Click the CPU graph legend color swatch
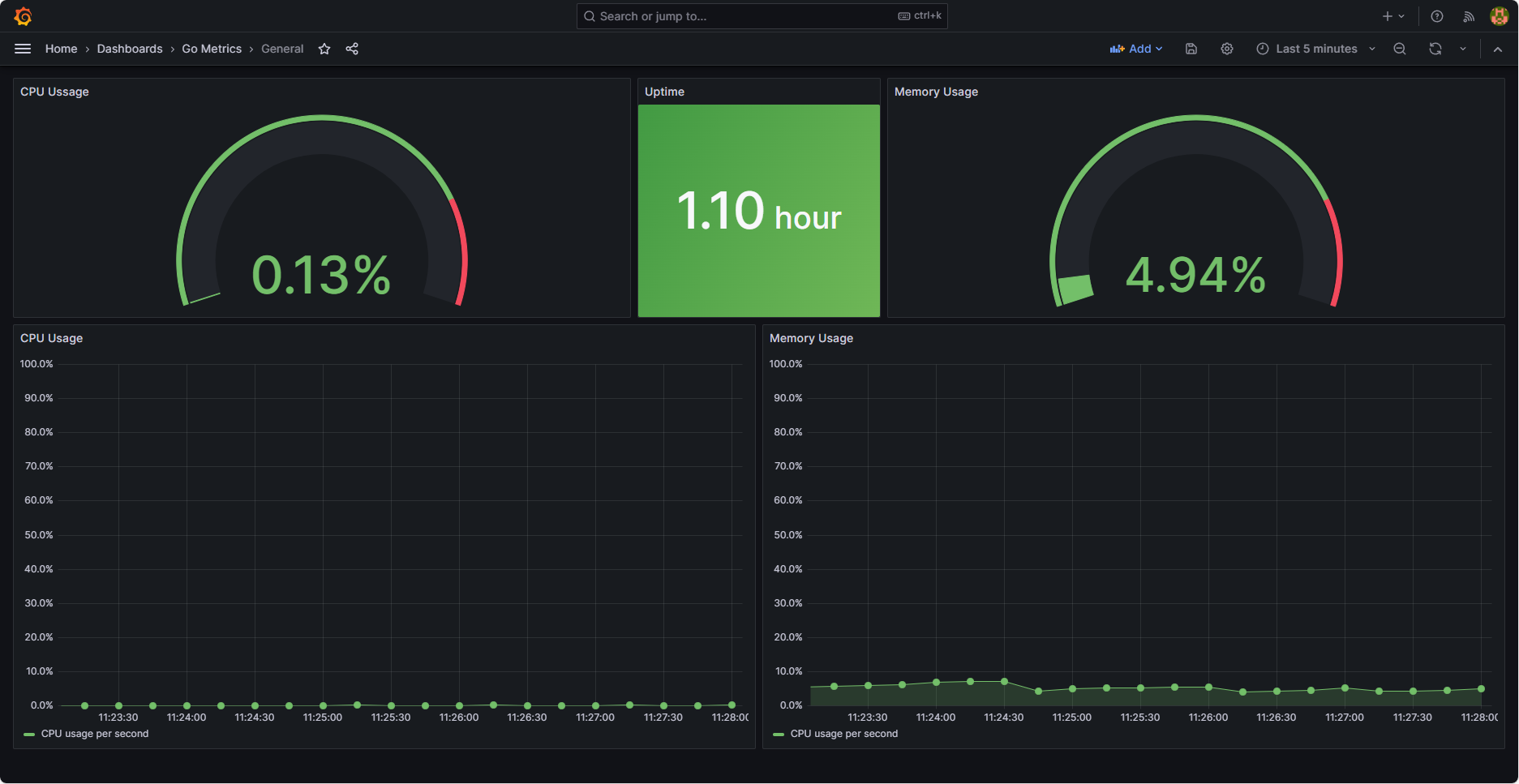Image resolution: width=1519 pixels, height=784 pixels. tap(30, 735)
